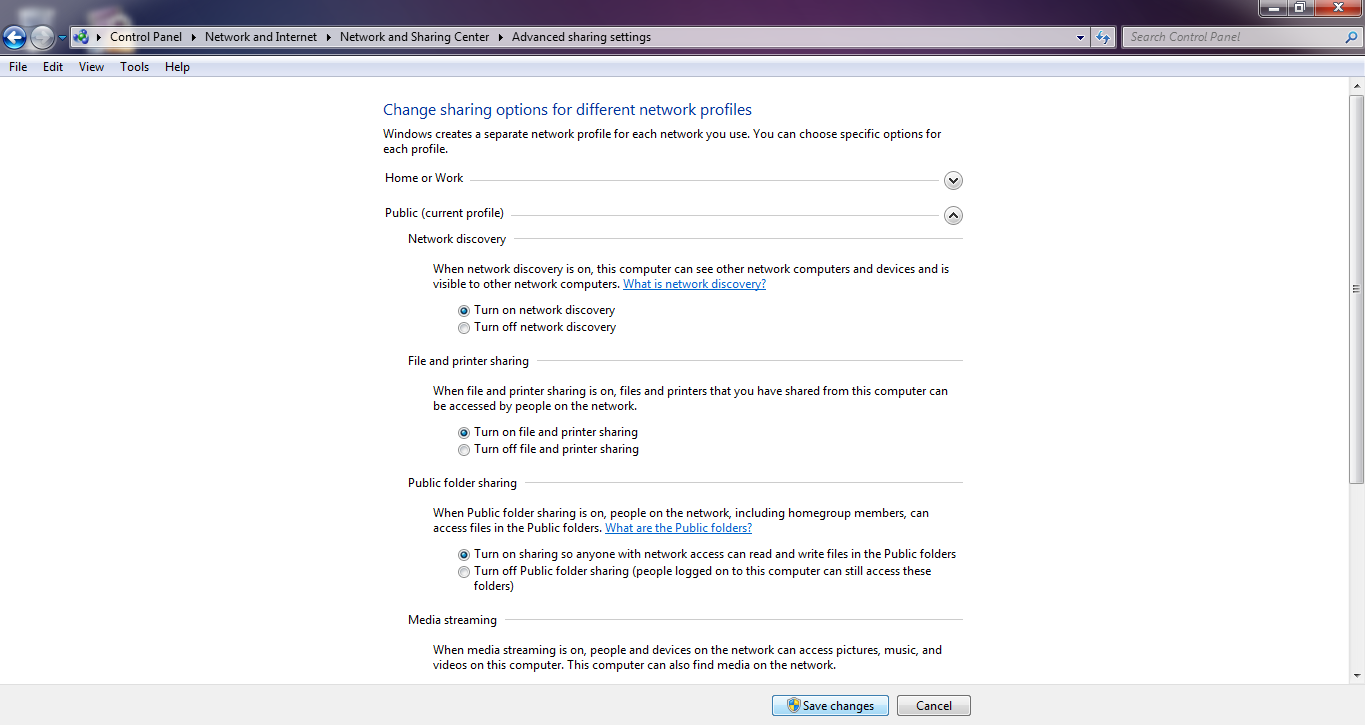Open the Tools menu

pyautogui.click(x=134, y=66)
